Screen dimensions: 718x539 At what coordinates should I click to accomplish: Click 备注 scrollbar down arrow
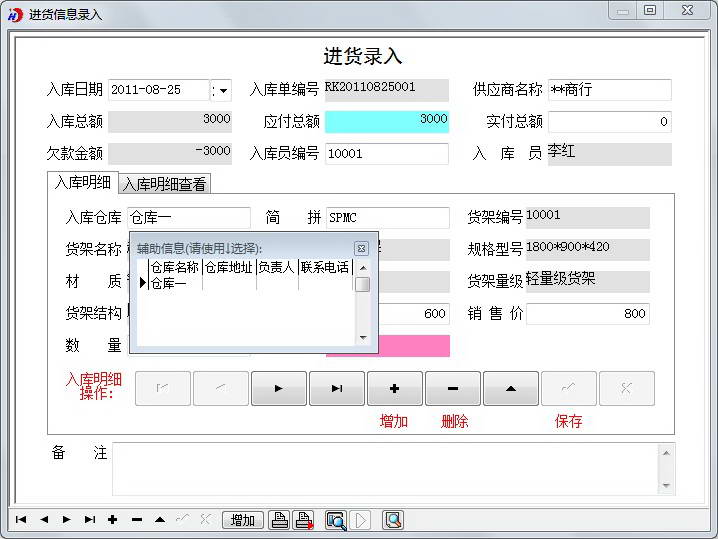(x=666, y=485)
